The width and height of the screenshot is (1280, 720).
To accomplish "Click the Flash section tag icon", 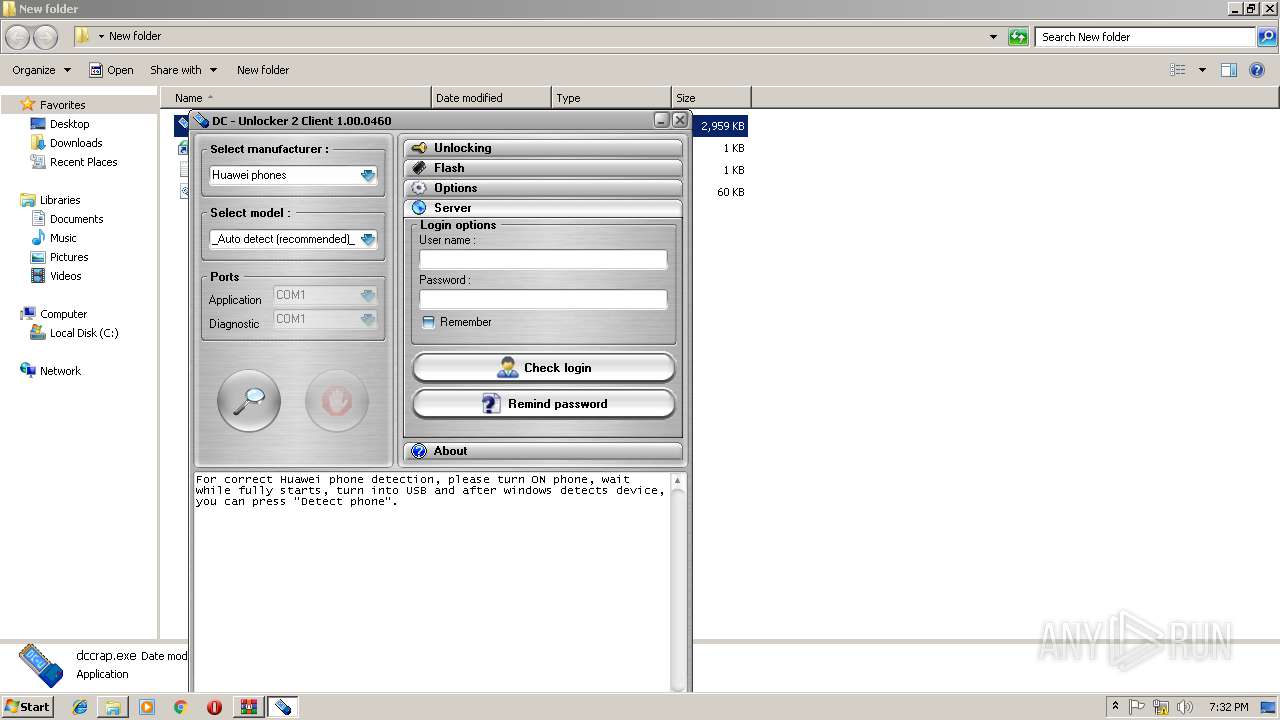I will click(419, 168).
